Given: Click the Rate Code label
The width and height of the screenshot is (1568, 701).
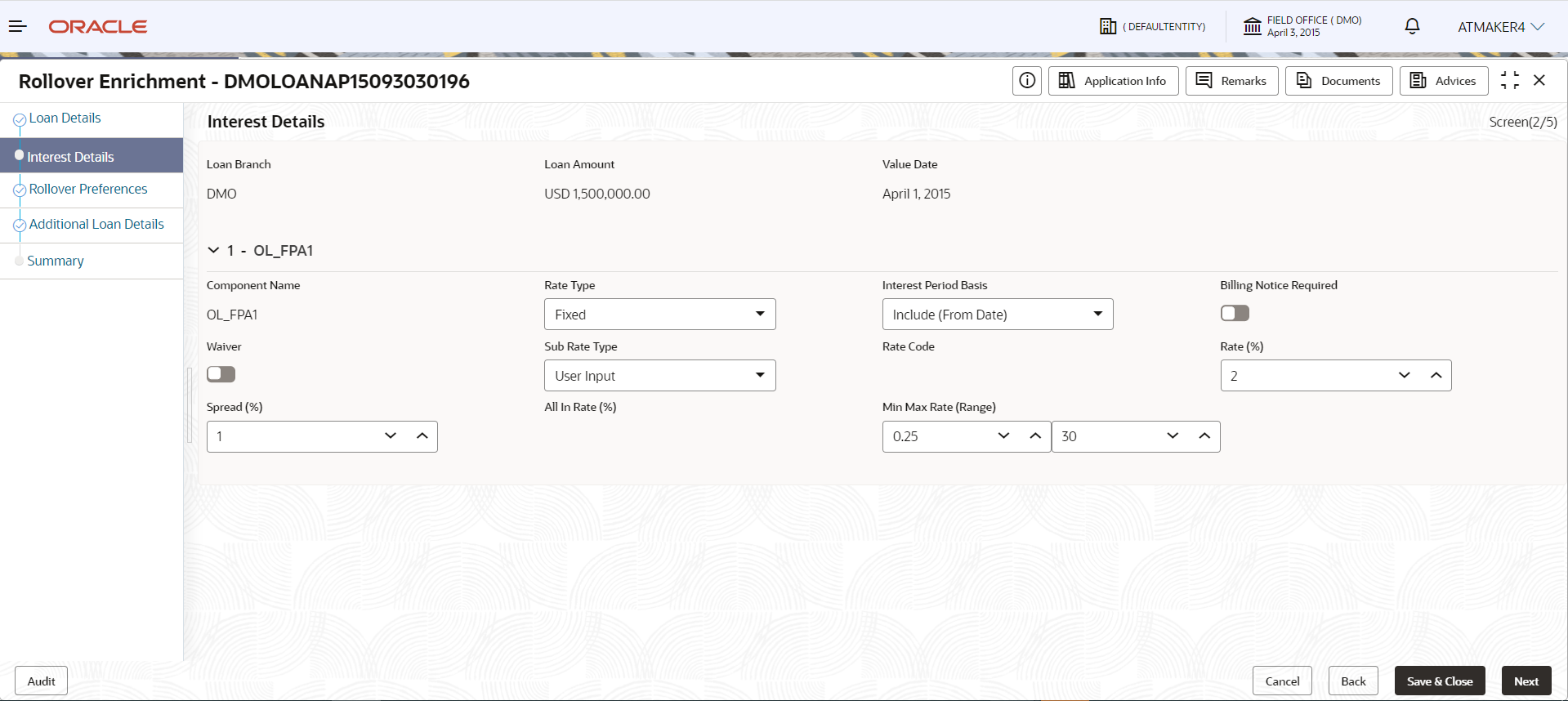Looking at the screenshot, I should [x=908, y=346].
